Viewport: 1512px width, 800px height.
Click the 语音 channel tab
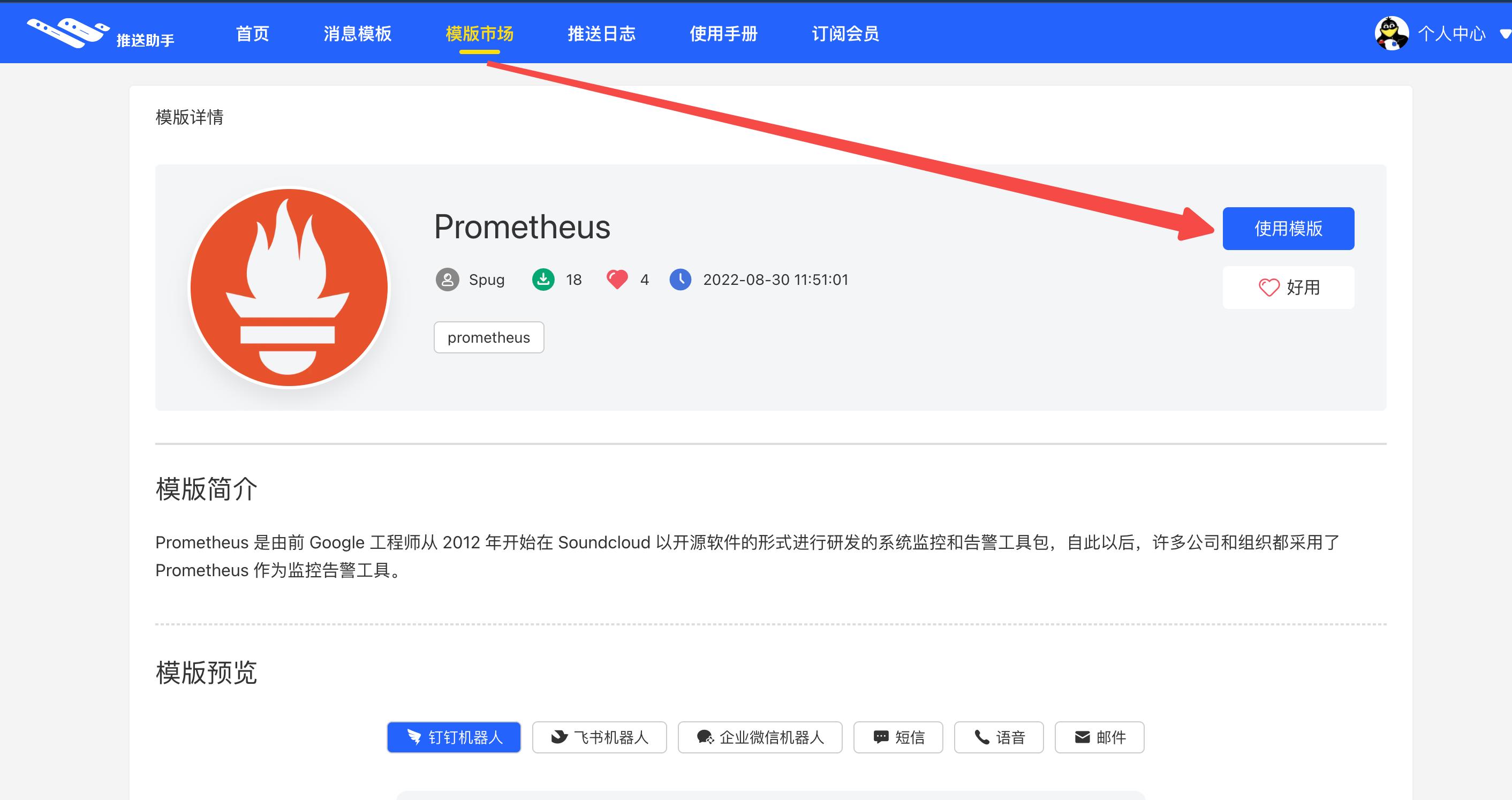coord(1004,738)
